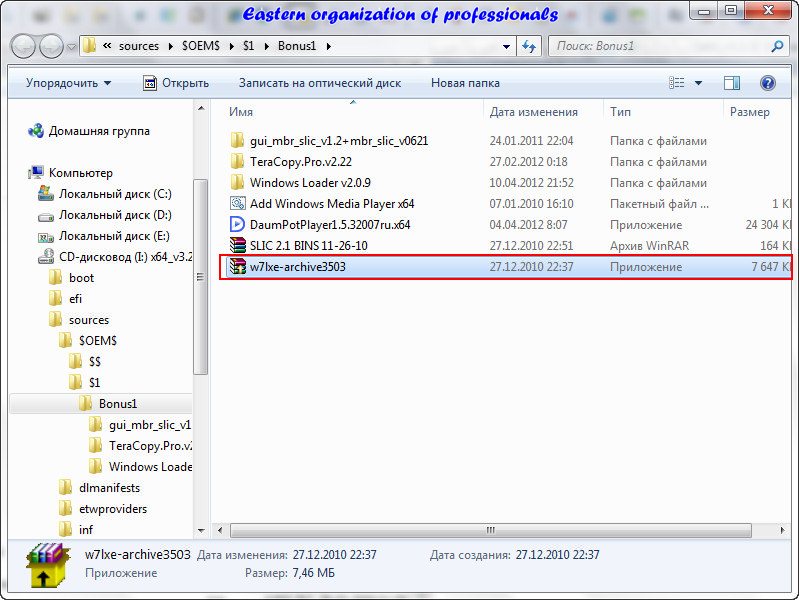Click the Local Disk (C:) drive icon
The image size is (799, 600).
[x=45, y=194]
